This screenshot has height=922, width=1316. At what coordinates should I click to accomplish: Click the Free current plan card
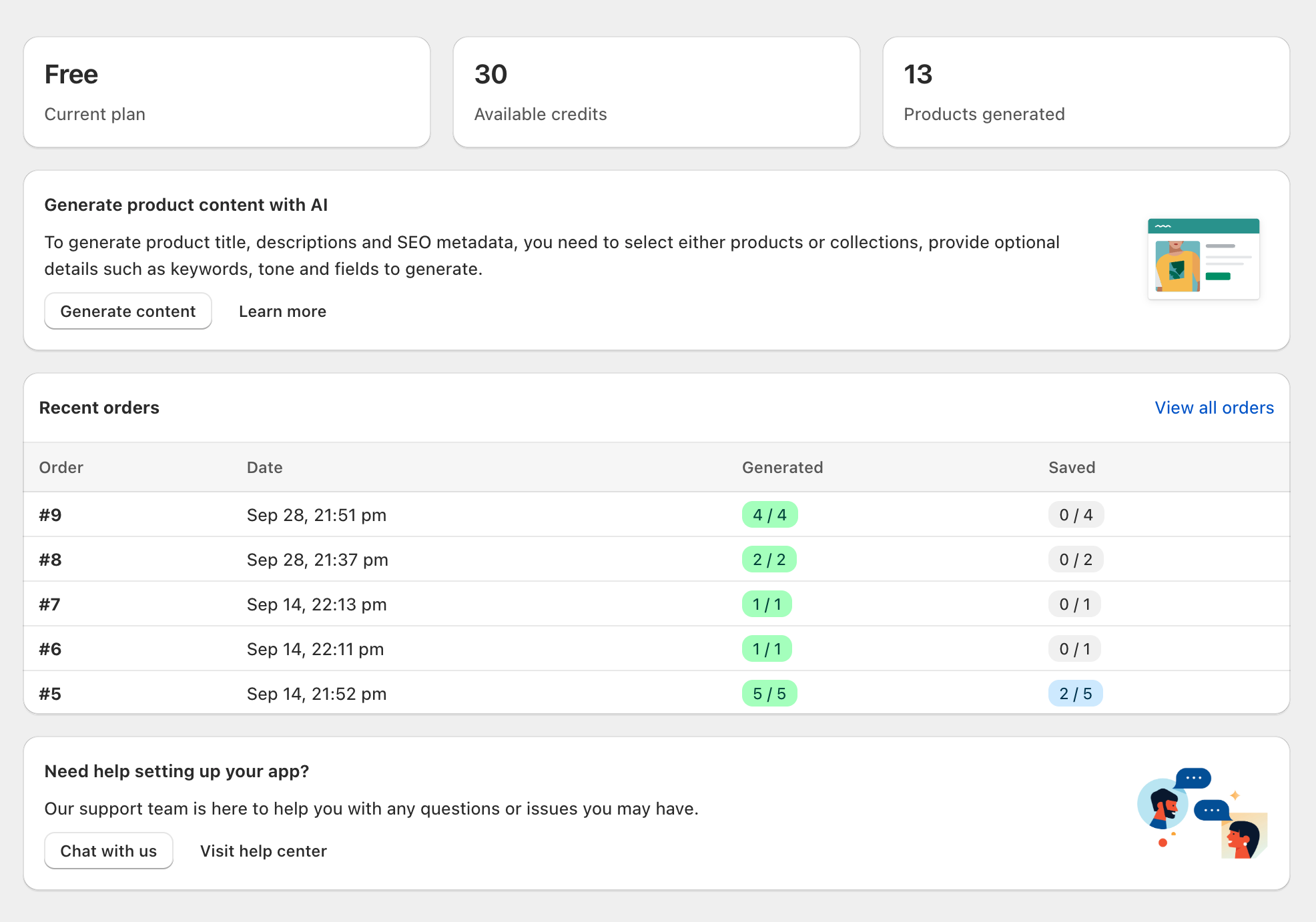coord(227,92)
